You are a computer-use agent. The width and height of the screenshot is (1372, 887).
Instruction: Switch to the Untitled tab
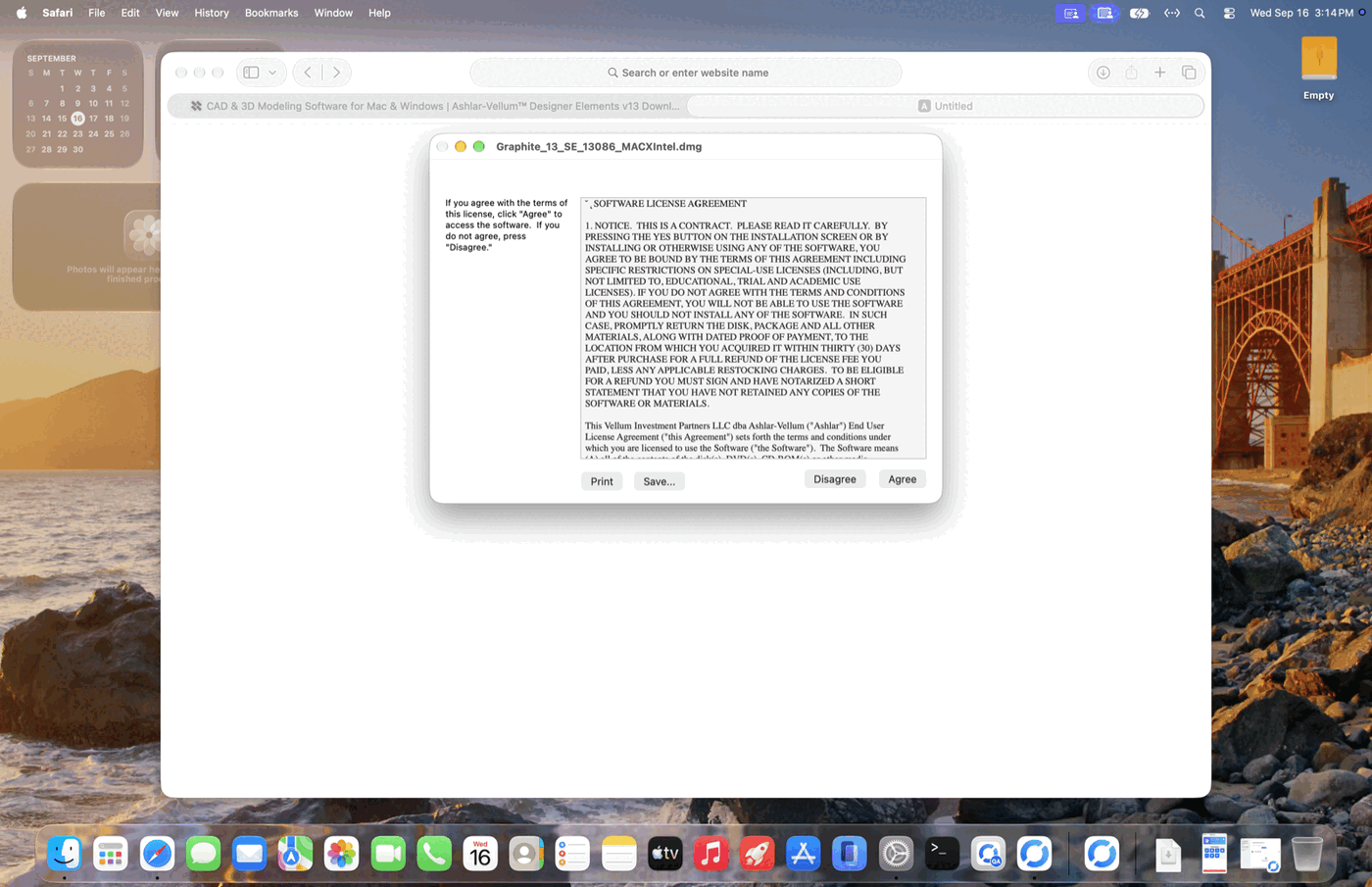point(946,106)
